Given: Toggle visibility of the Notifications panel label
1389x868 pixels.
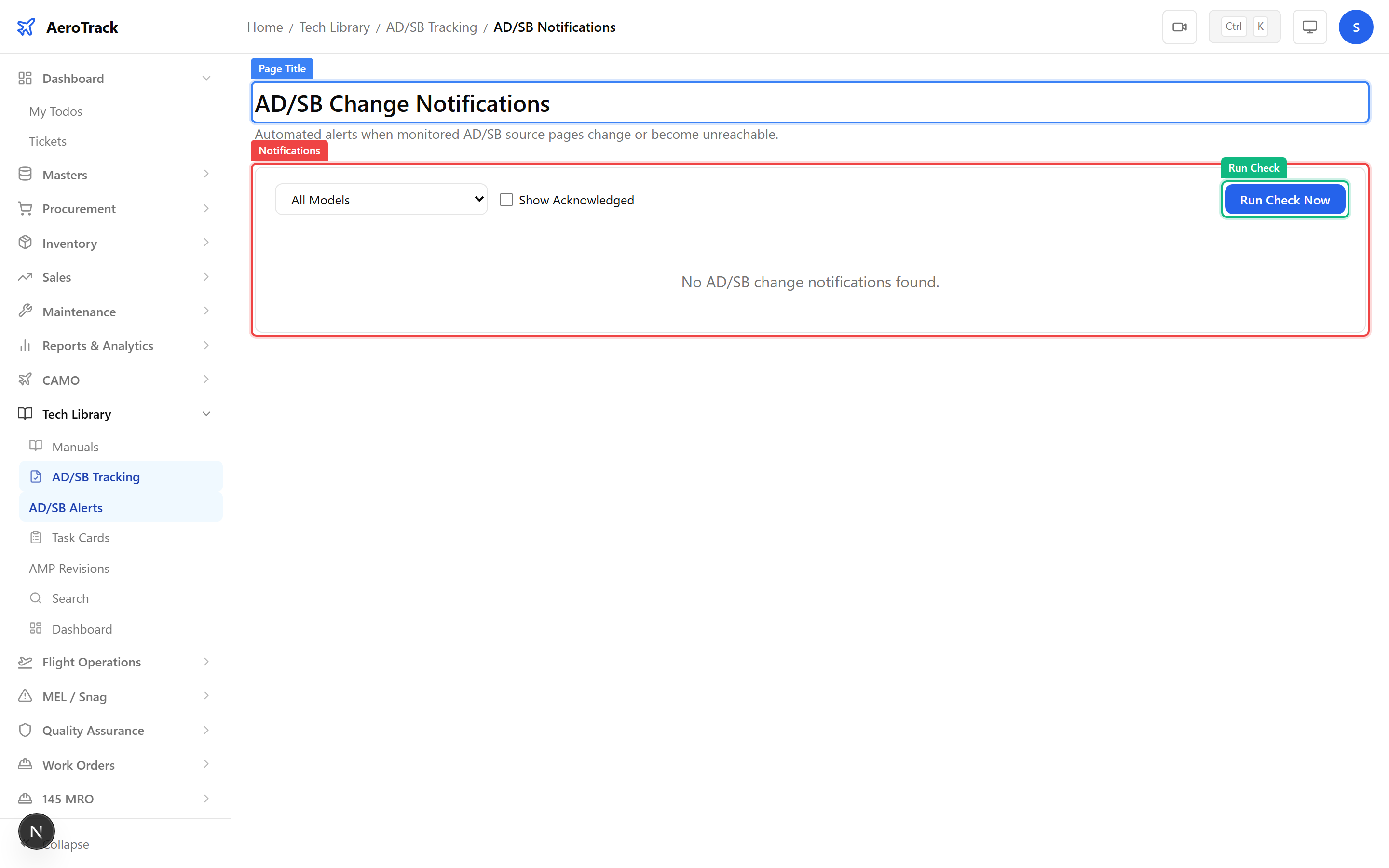Looking at the screenshot, I should 289,150.
